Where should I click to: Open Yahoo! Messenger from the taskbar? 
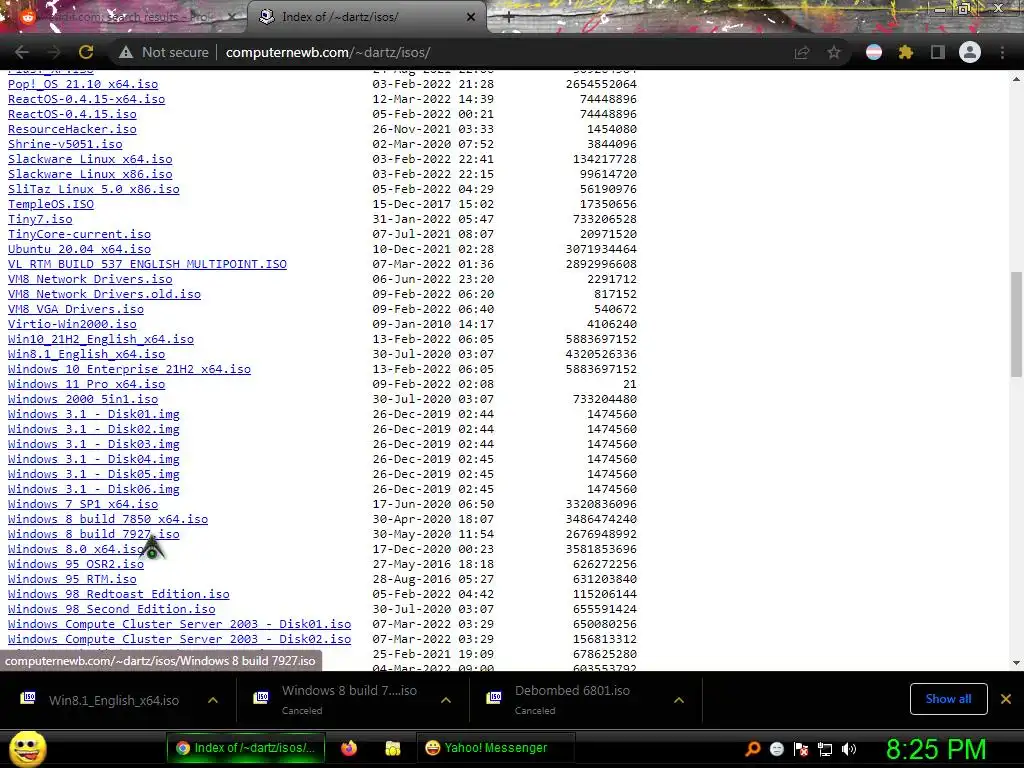coord(495,748)
